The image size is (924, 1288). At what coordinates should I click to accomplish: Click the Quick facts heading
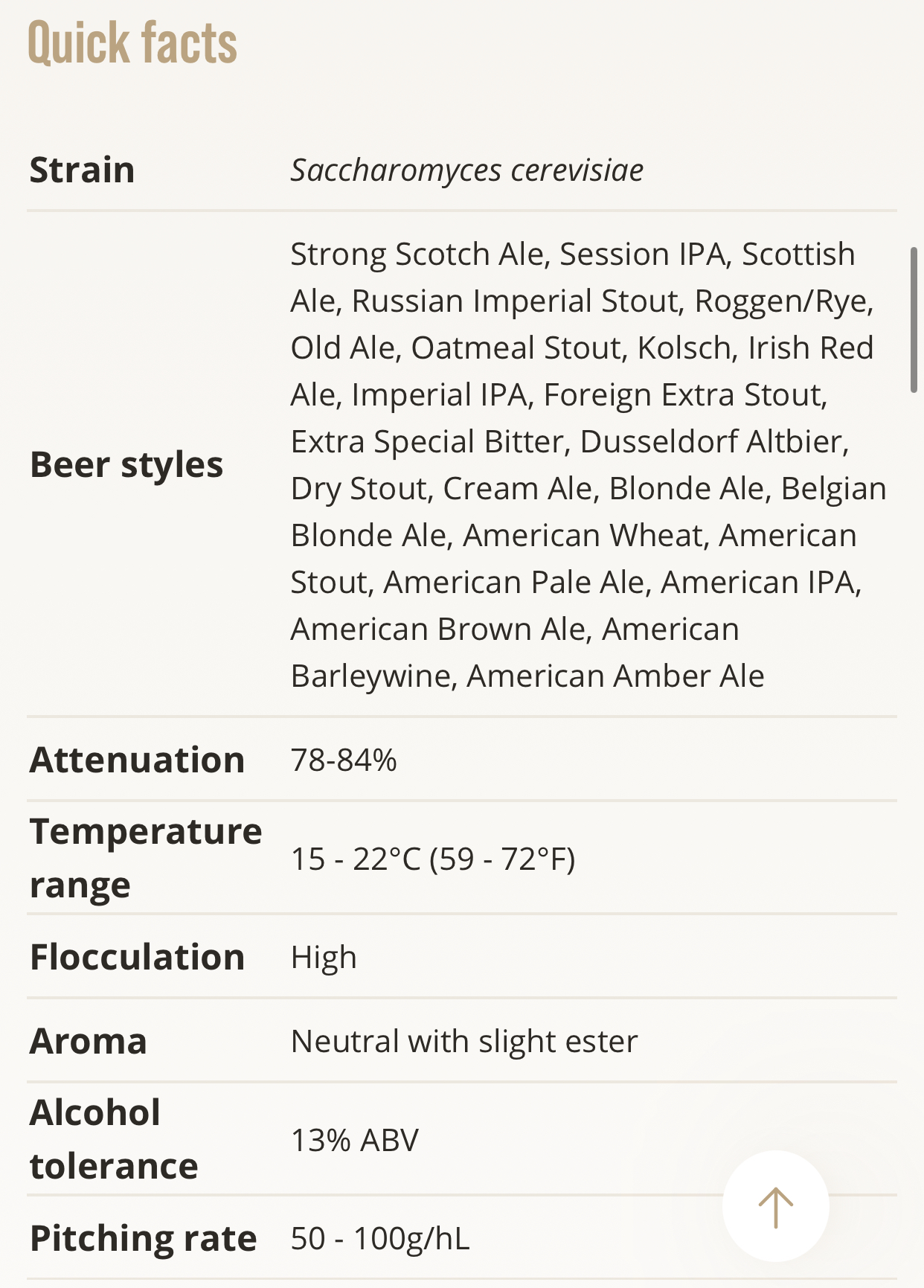[132, 42]
